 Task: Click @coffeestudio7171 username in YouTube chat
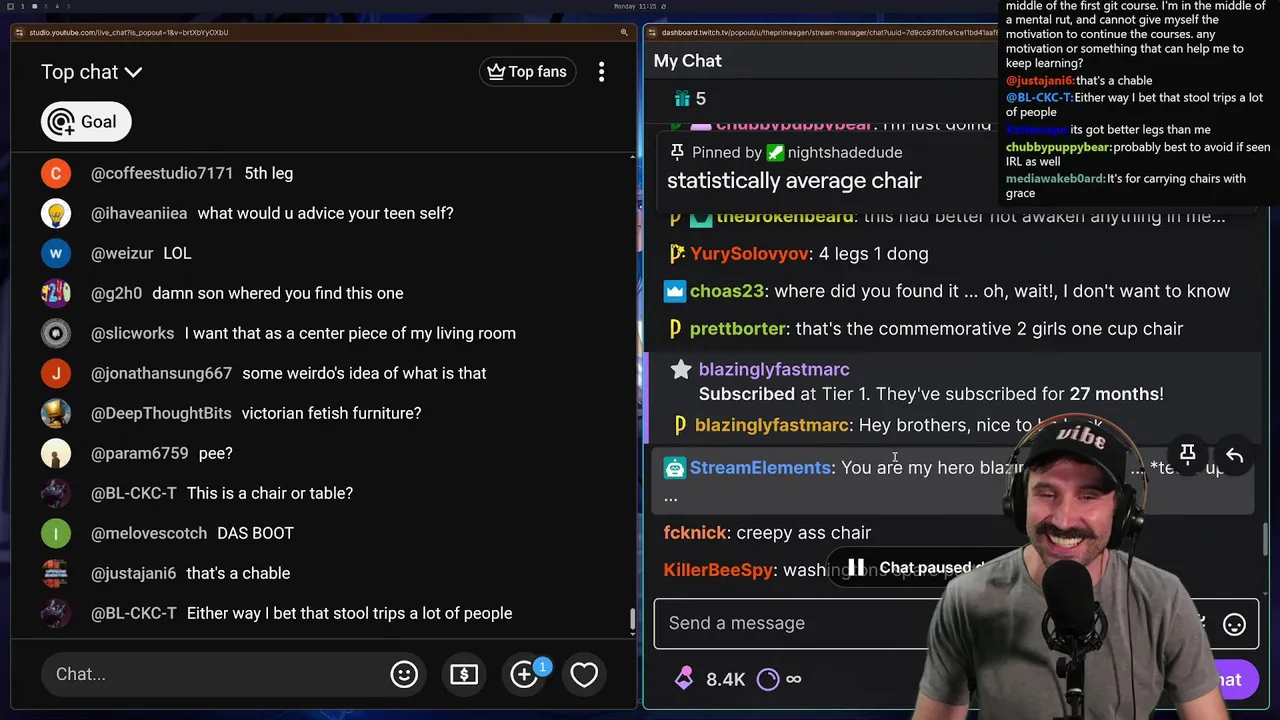click(162, 174)
